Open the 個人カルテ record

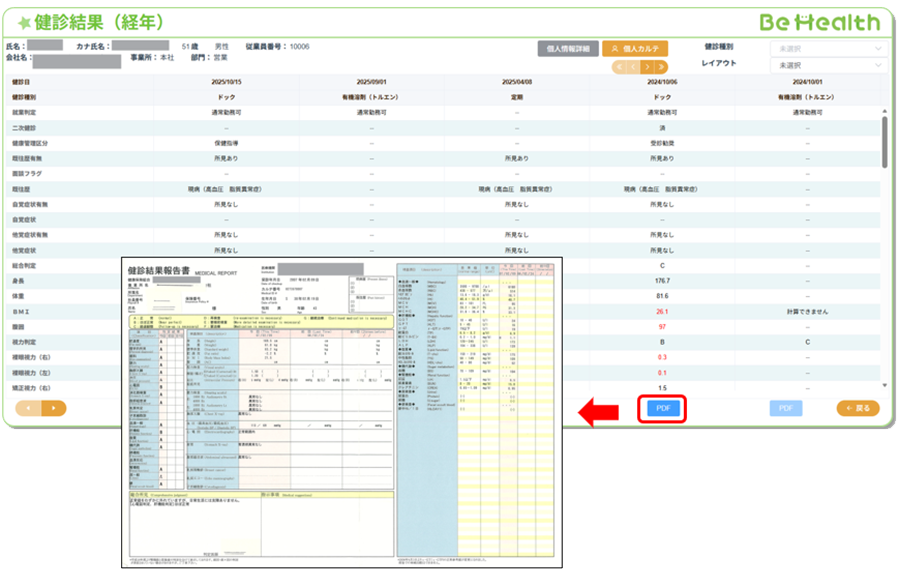click(635, 48)
